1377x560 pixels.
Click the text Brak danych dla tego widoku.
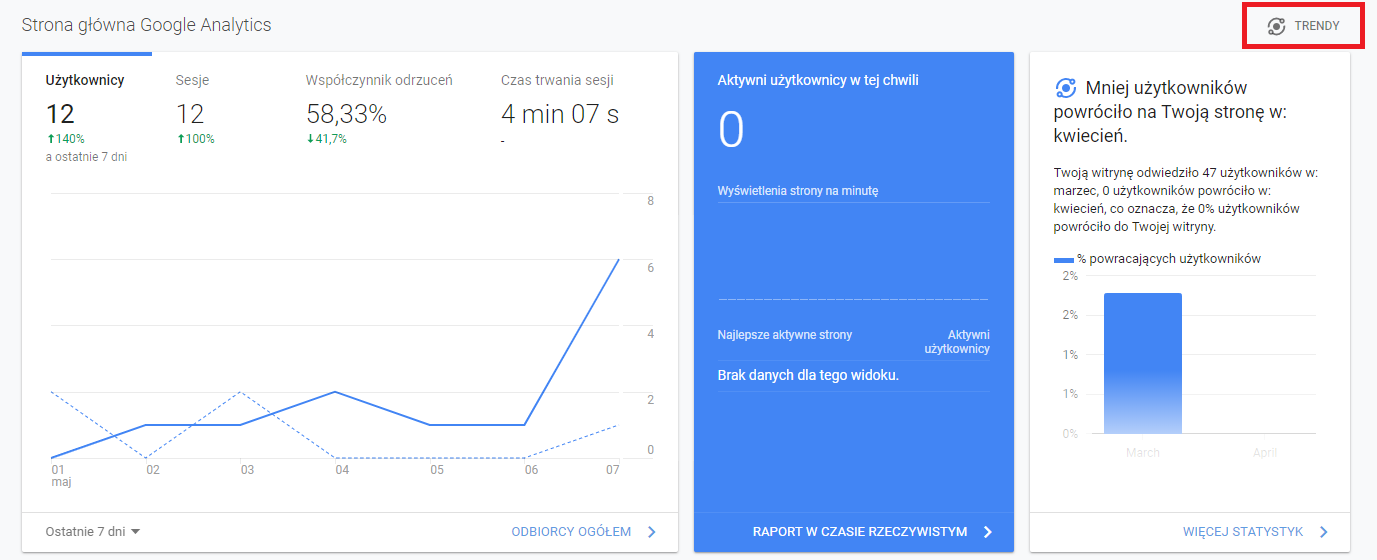(808, 376)
